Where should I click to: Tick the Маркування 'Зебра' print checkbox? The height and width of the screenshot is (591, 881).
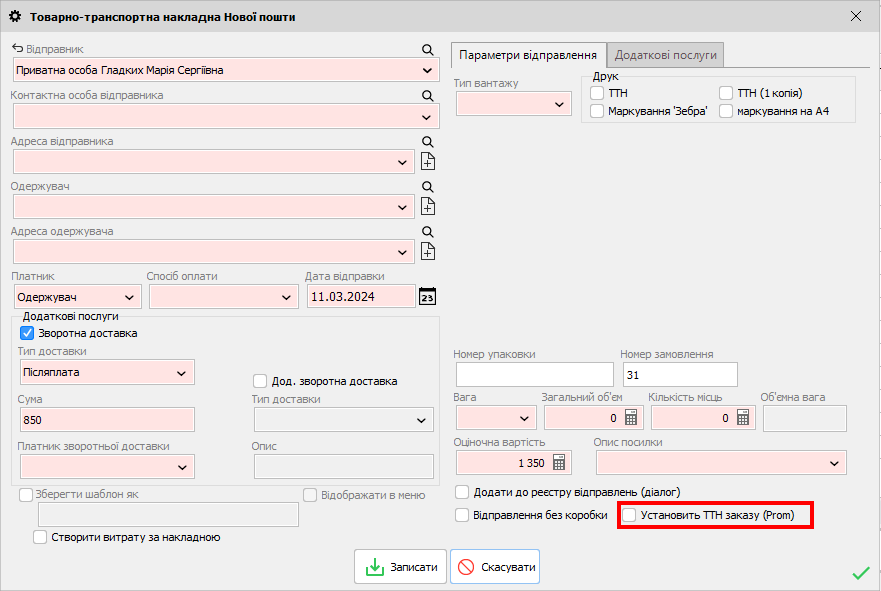(597, 111)
